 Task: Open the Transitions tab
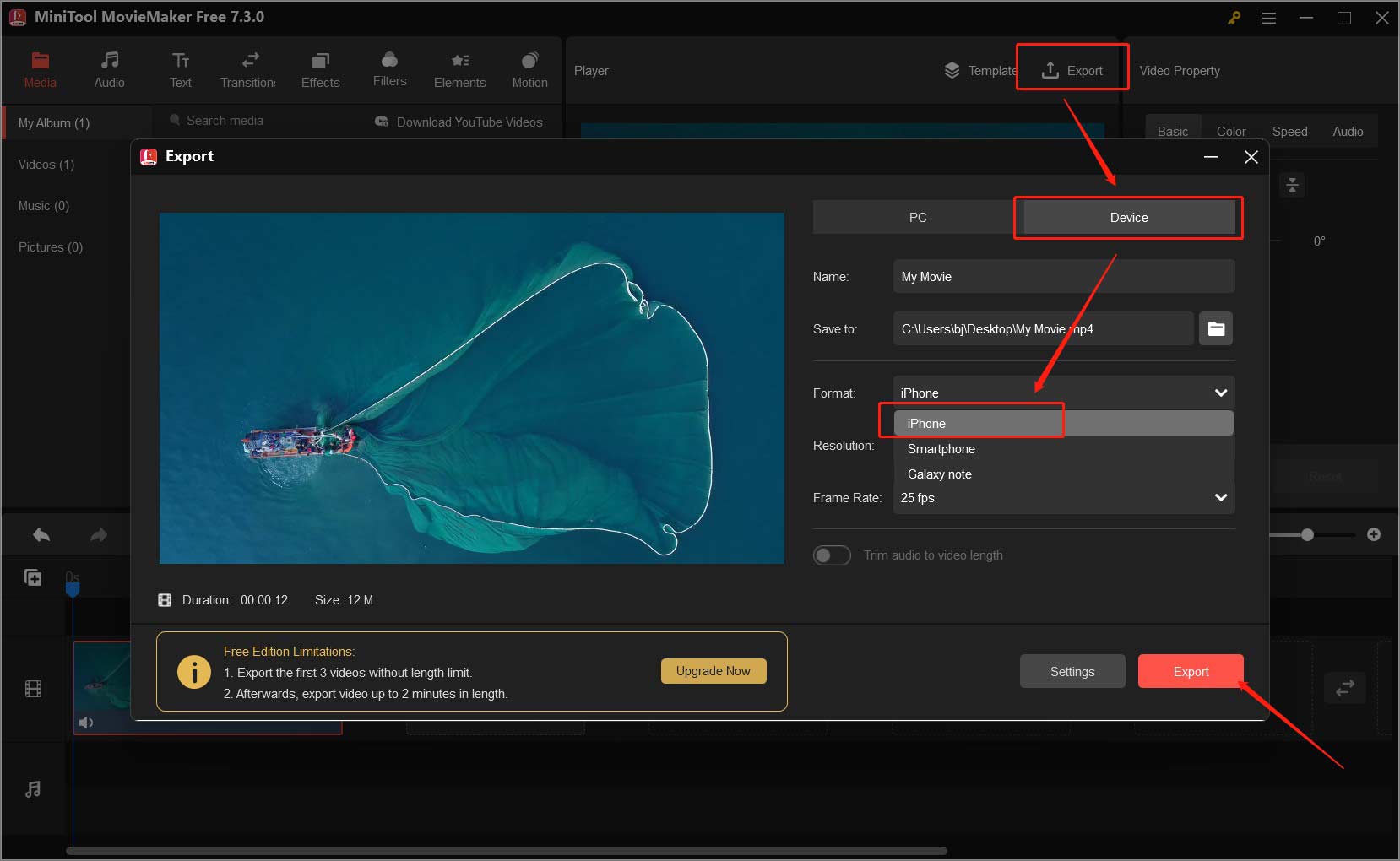point(248,70)
